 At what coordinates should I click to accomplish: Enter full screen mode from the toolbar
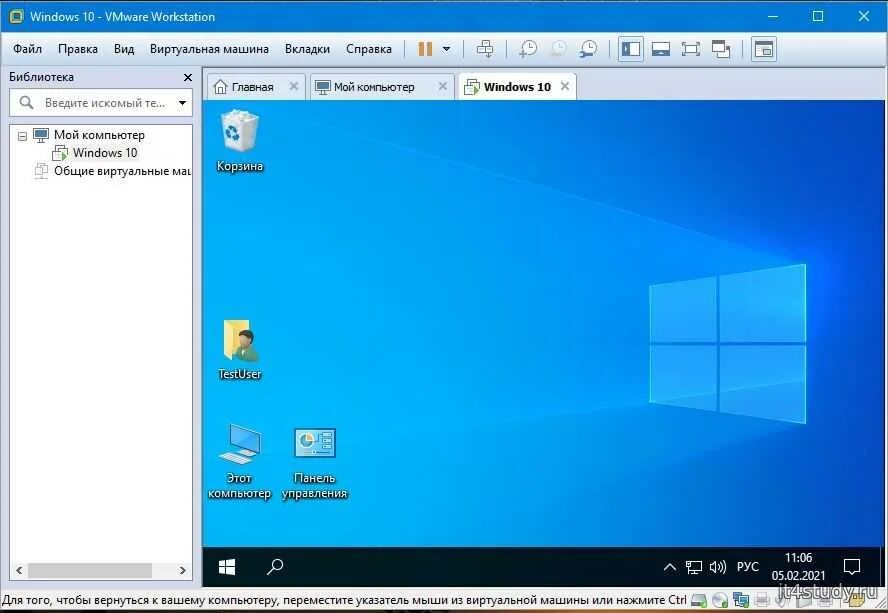click(691, 49)
